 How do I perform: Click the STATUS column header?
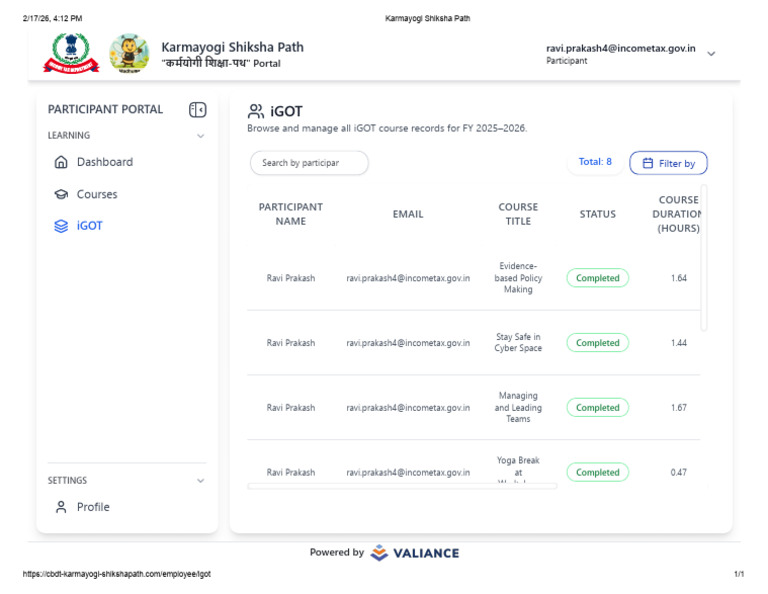(x=598, y=214)
